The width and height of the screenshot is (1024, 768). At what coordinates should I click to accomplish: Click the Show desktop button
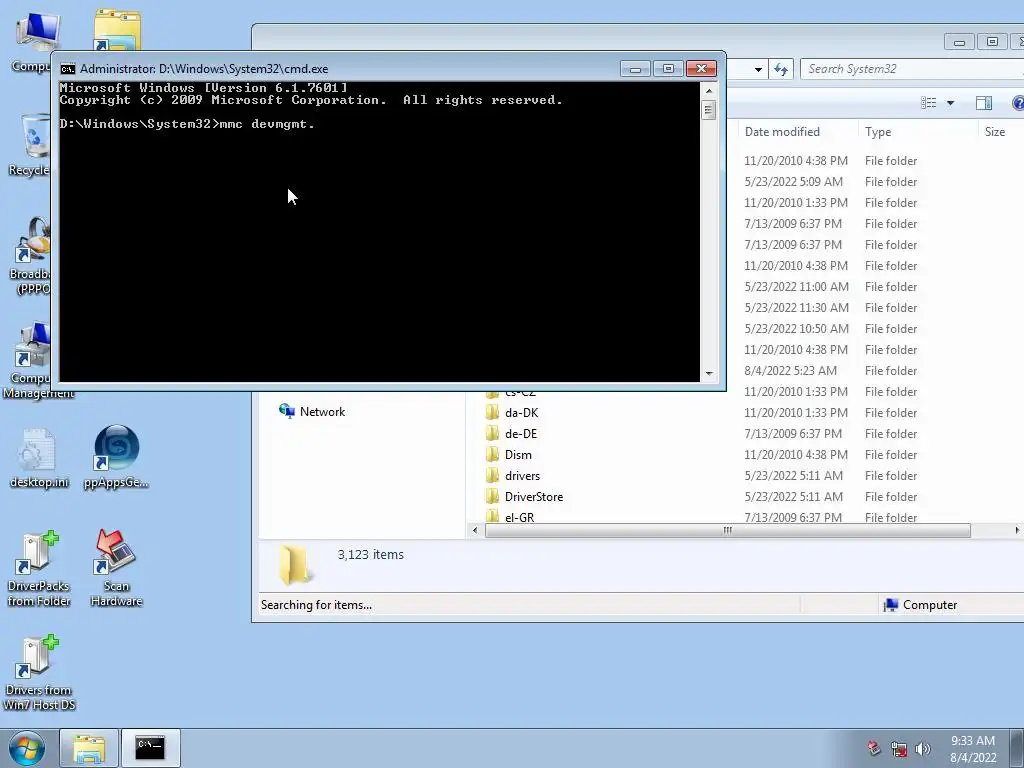click(1017, 748)
